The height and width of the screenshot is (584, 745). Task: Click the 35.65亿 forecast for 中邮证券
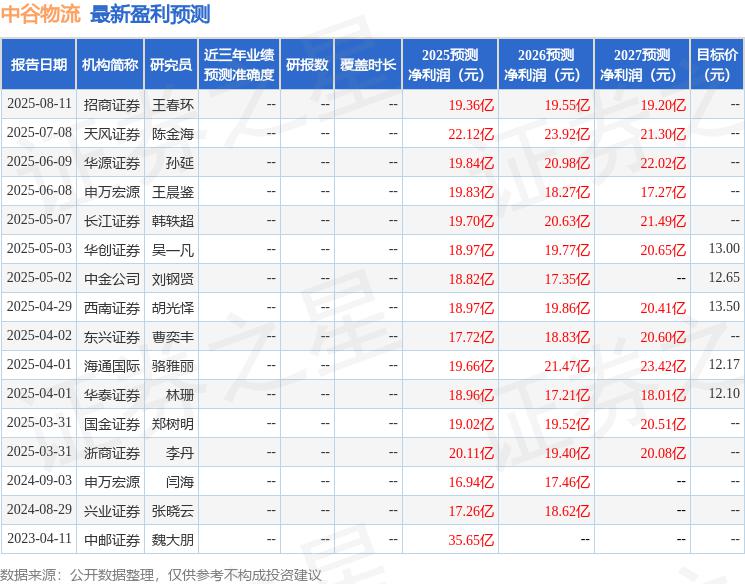click(x=471, y=540)
